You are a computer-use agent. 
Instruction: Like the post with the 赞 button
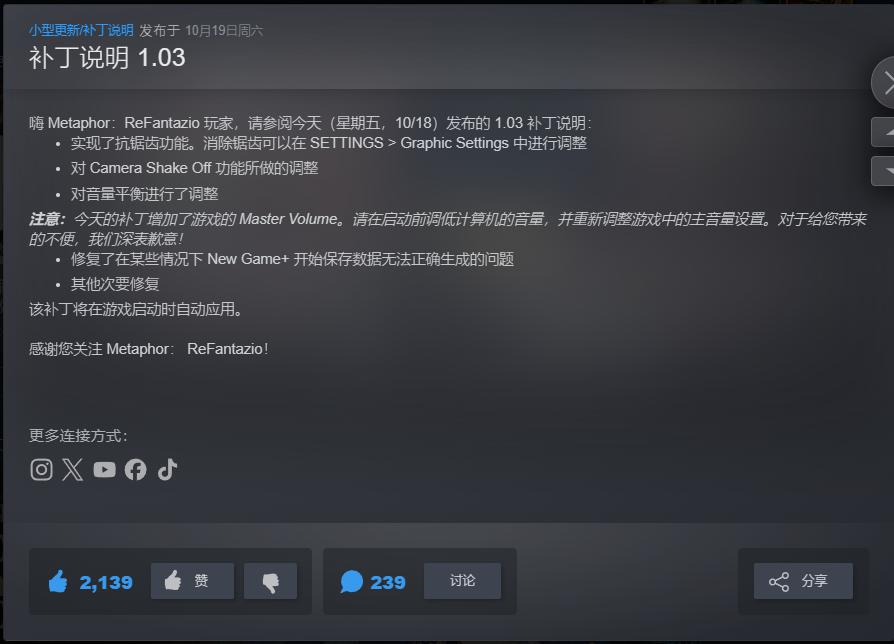point(192,581)
